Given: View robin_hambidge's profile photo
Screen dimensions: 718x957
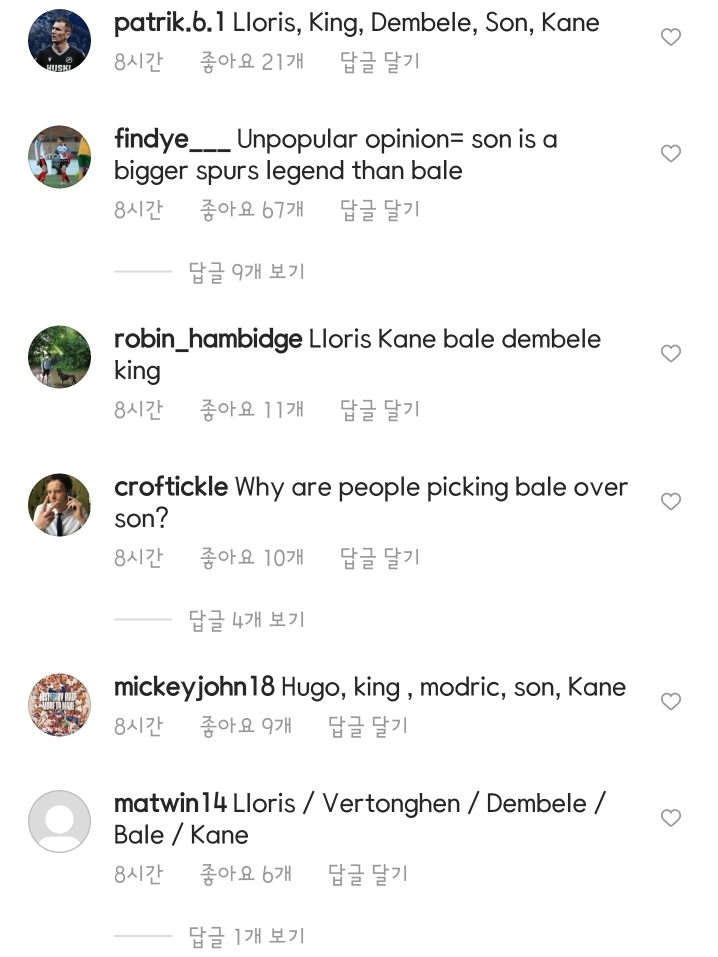Looking at the screenshot, I should click(x=59, y=356).
